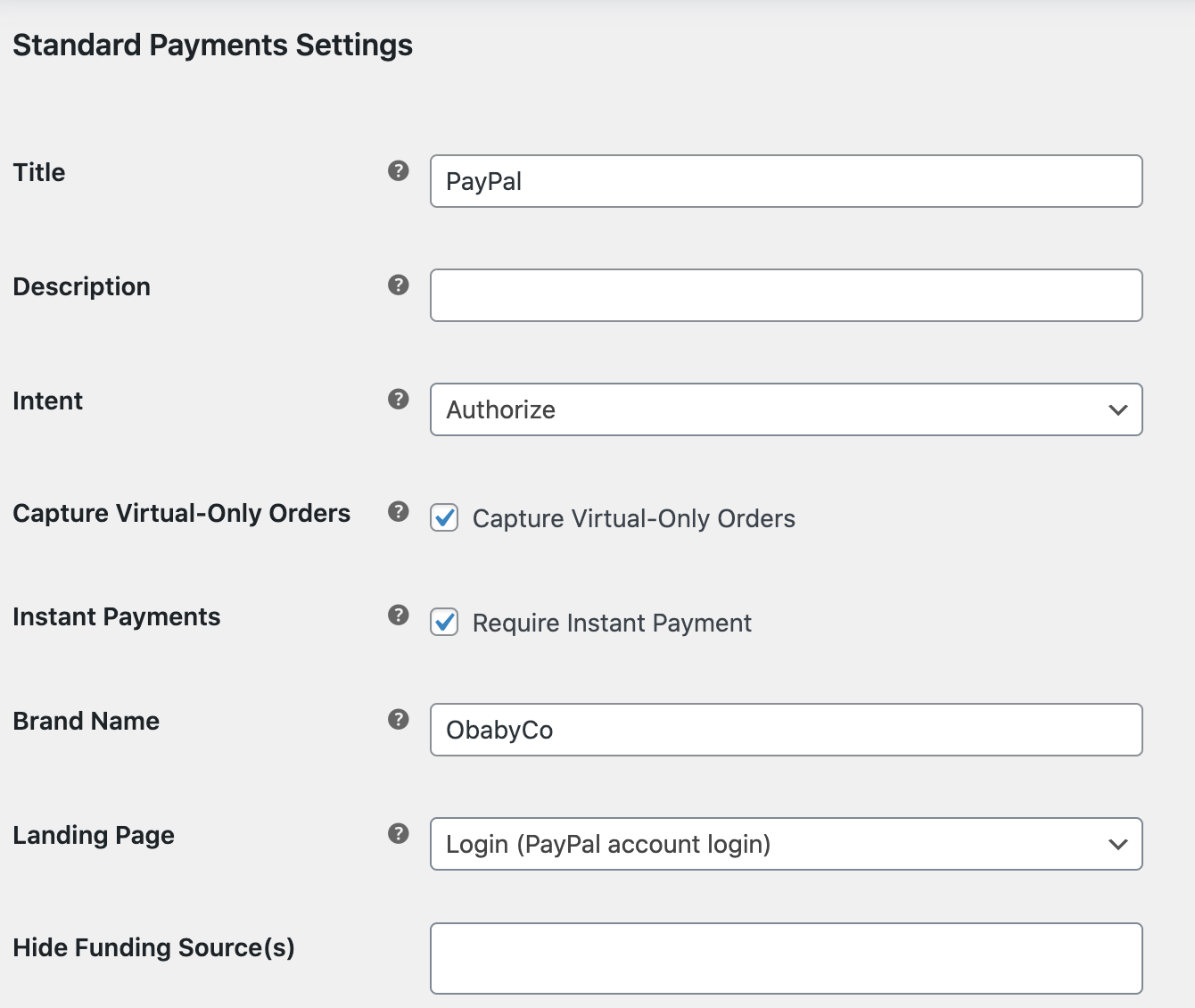Open the help tooltip beside Title
Image resolution: width=1195 pixels, height=1008 pixels.
(399, 169)
